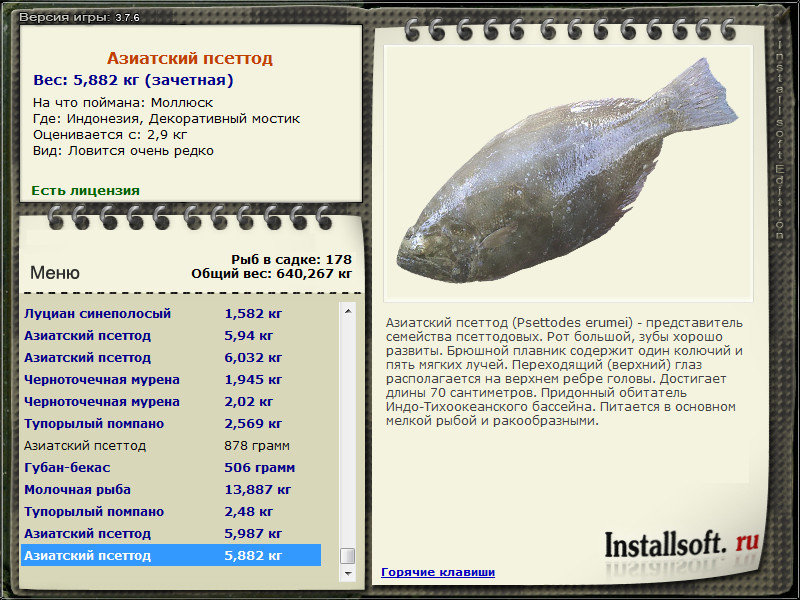Select Черноточечная мурена 2,02 кг row

[171, 402]
